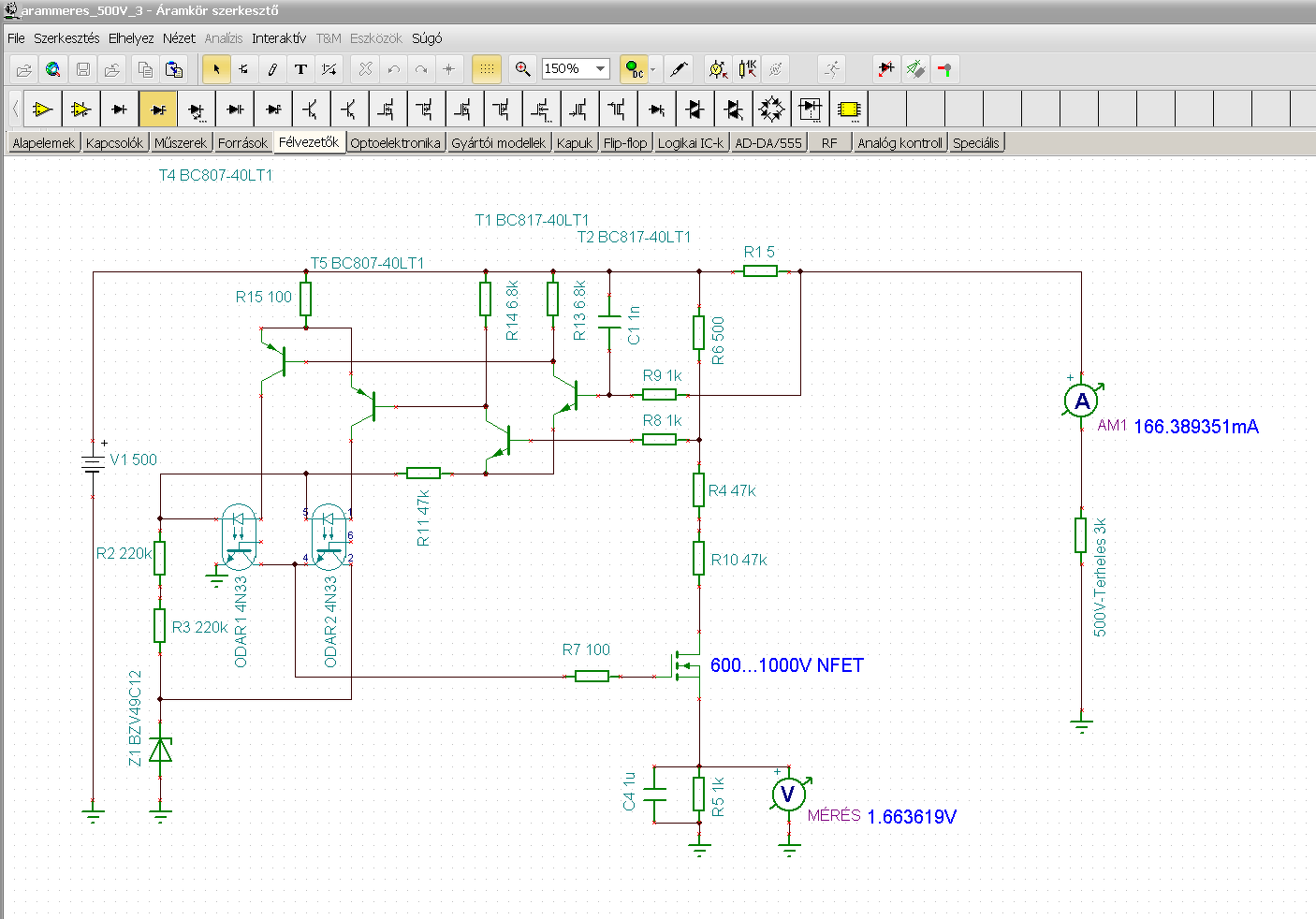Click the Open file folder icon
Viewport: 1316px width, 919px height.
24,69
